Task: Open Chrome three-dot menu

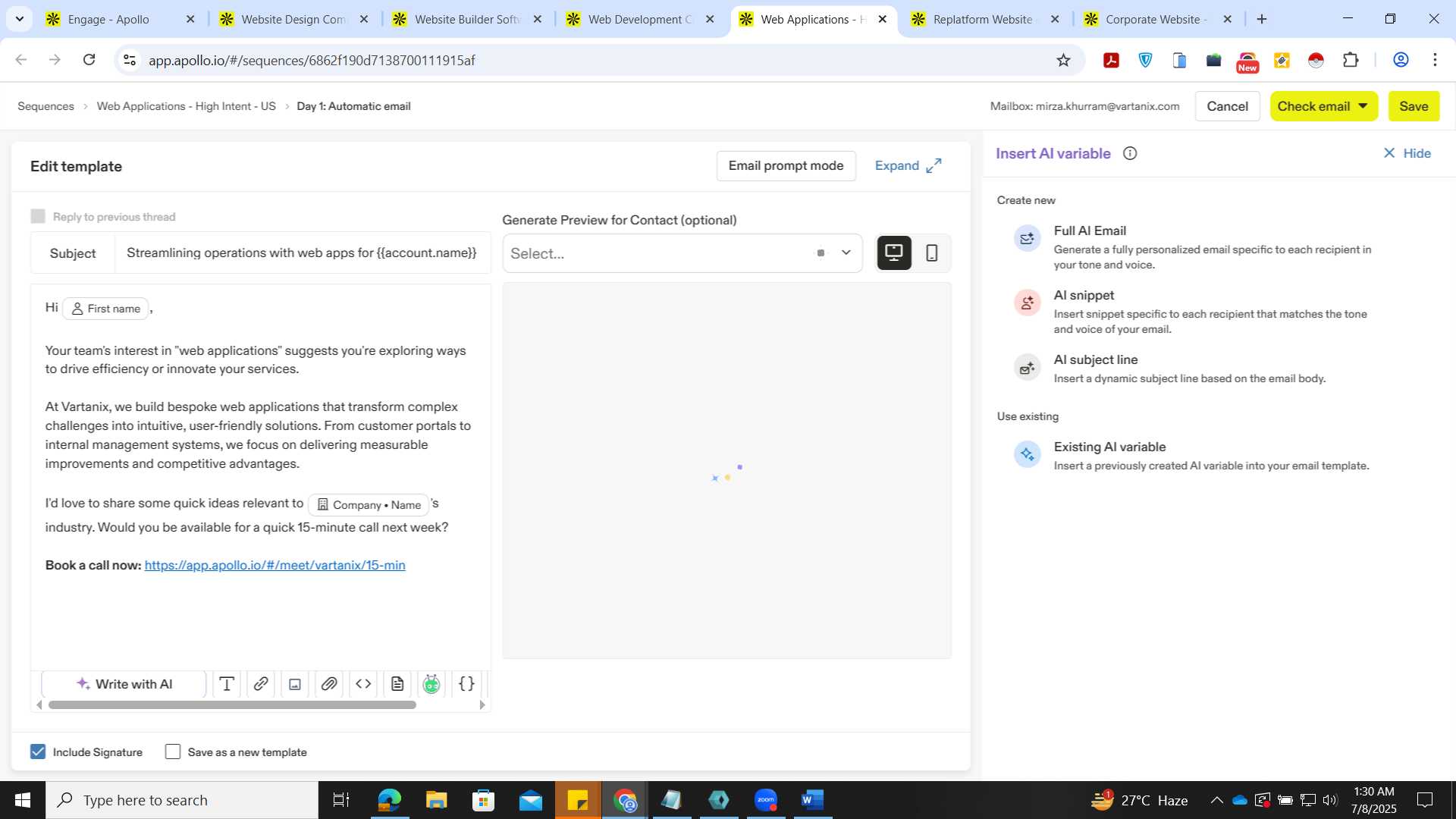Action: click(1435, 60)
